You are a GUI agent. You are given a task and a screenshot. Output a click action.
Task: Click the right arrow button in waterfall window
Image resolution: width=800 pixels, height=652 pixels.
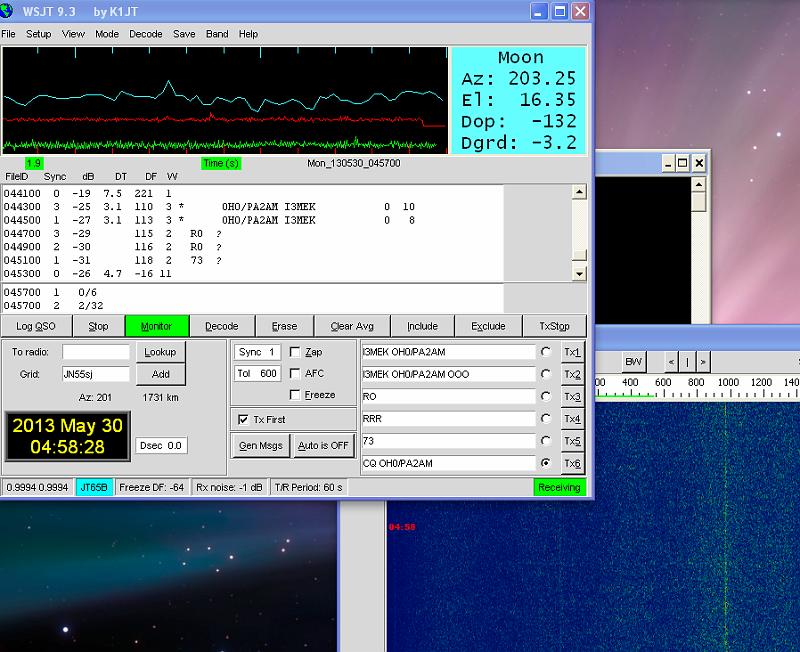click(703, 362)
